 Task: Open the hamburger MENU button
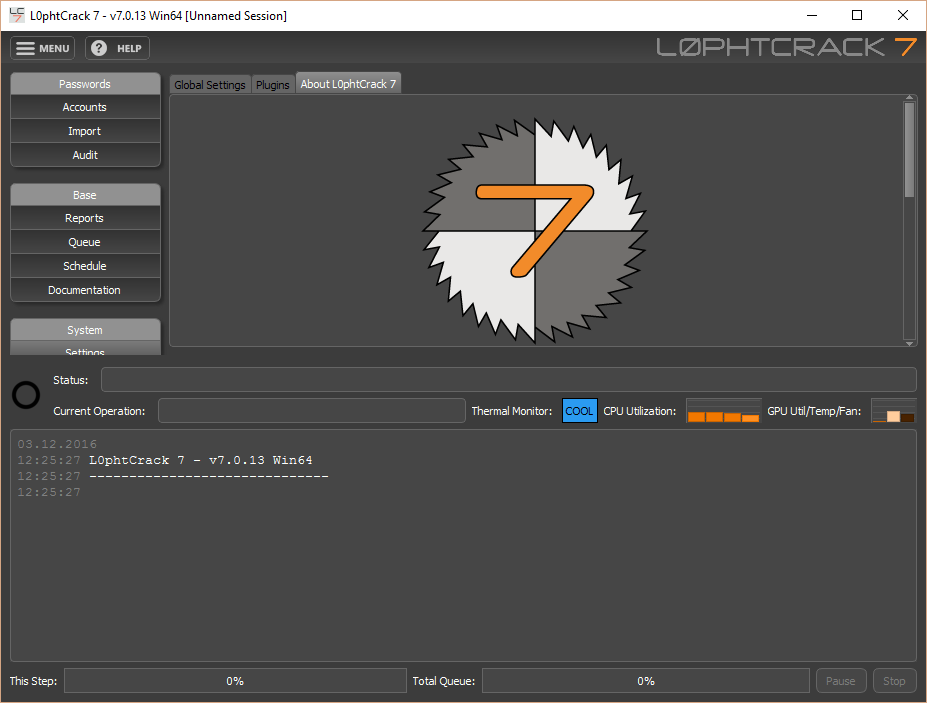coord(42,48)
